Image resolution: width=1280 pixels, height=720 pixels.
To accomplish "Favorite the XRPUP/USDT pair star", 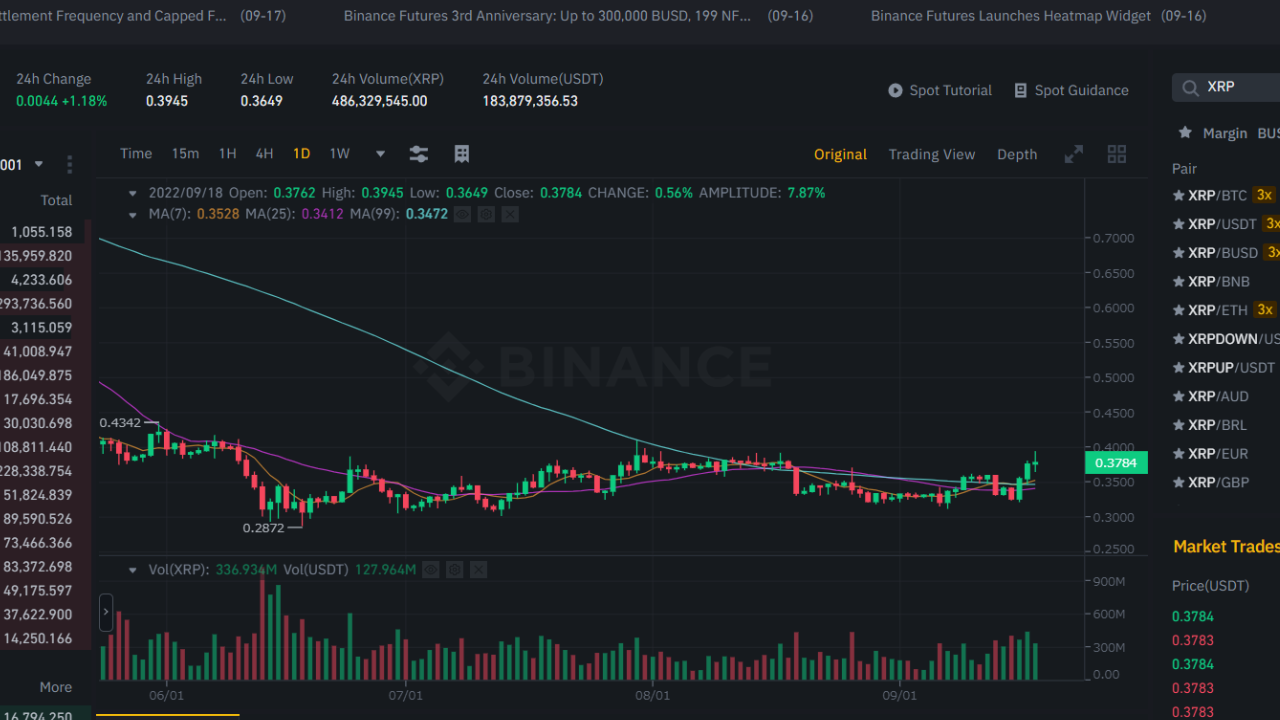I will [1179, 368].
